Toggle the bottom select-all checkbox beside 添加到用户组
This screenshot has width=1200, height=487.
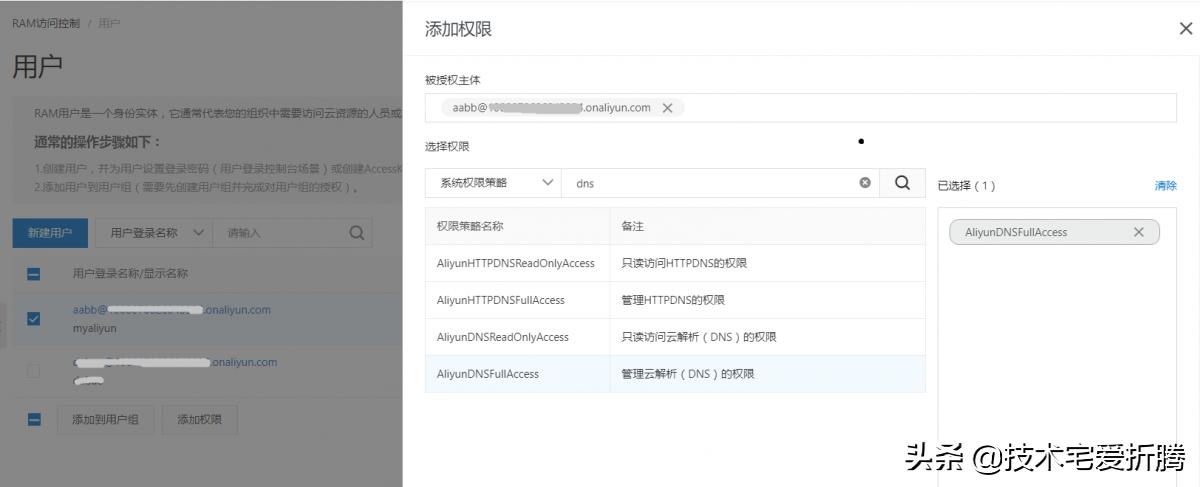(33, 421)
